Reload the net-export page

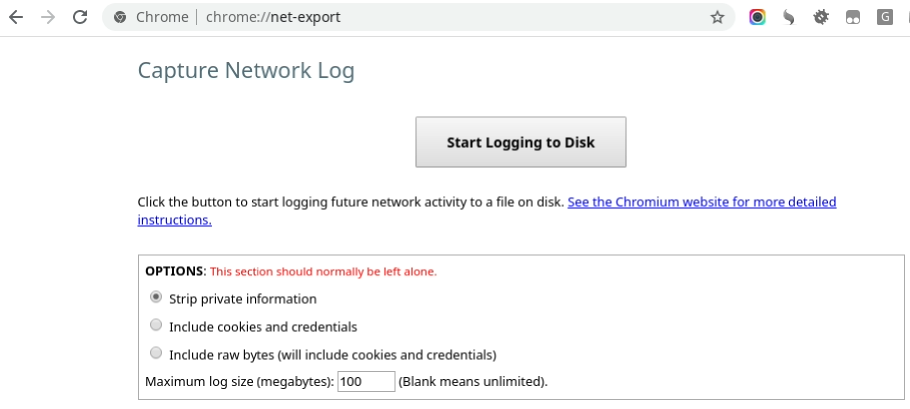click(80, 17)
